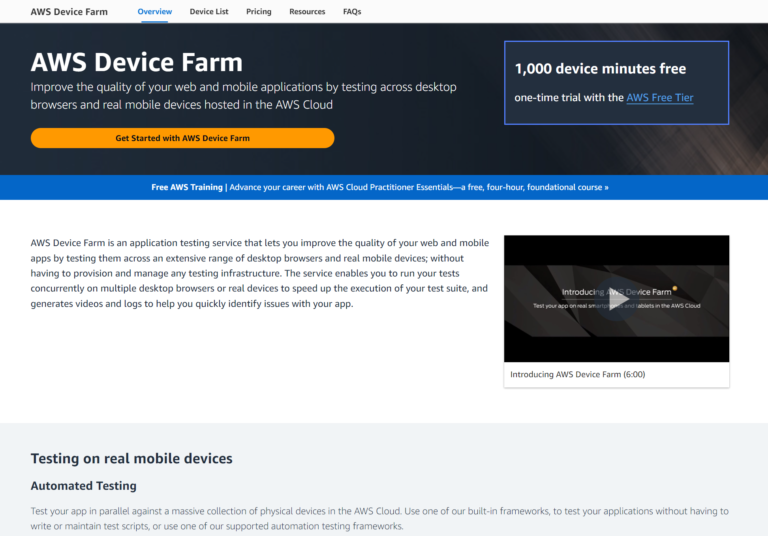The width and height of the screenshot is (768, 536).
Task: Switch to the Device List tab
Action: [209, 11]
